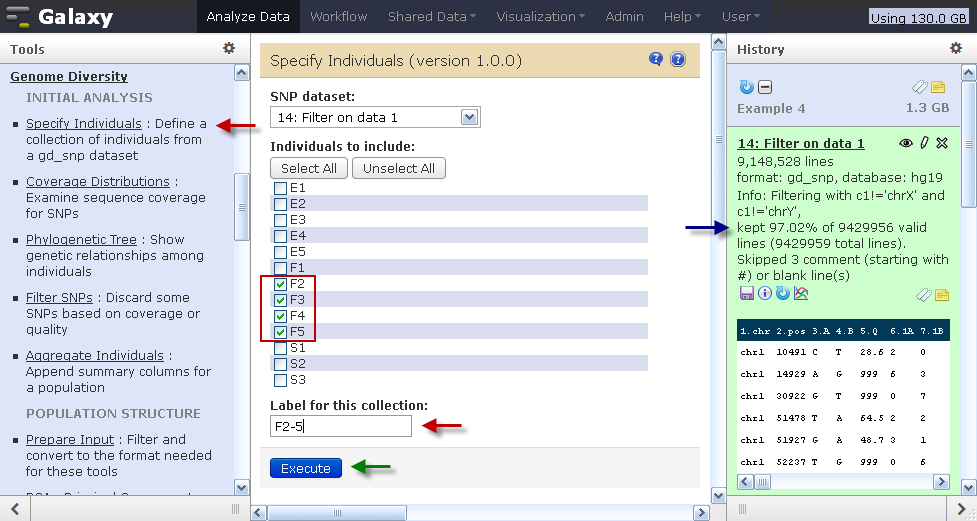Edit history annotation note for Example 4
This screenshot has width=977, height=521.
pyautogui.click(x=938, y=87)
